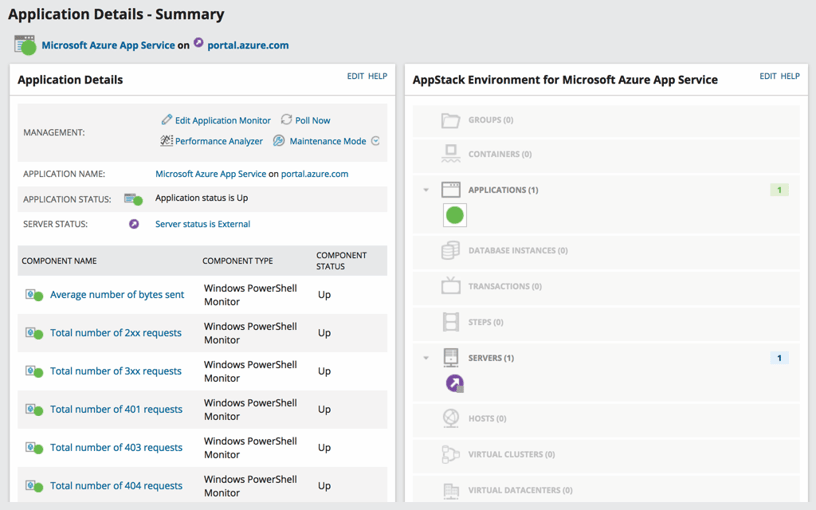The height and width of the screenshot is (510, 816).
Task: Click the green count badge for Applications
Action: [x=779, y=190]
